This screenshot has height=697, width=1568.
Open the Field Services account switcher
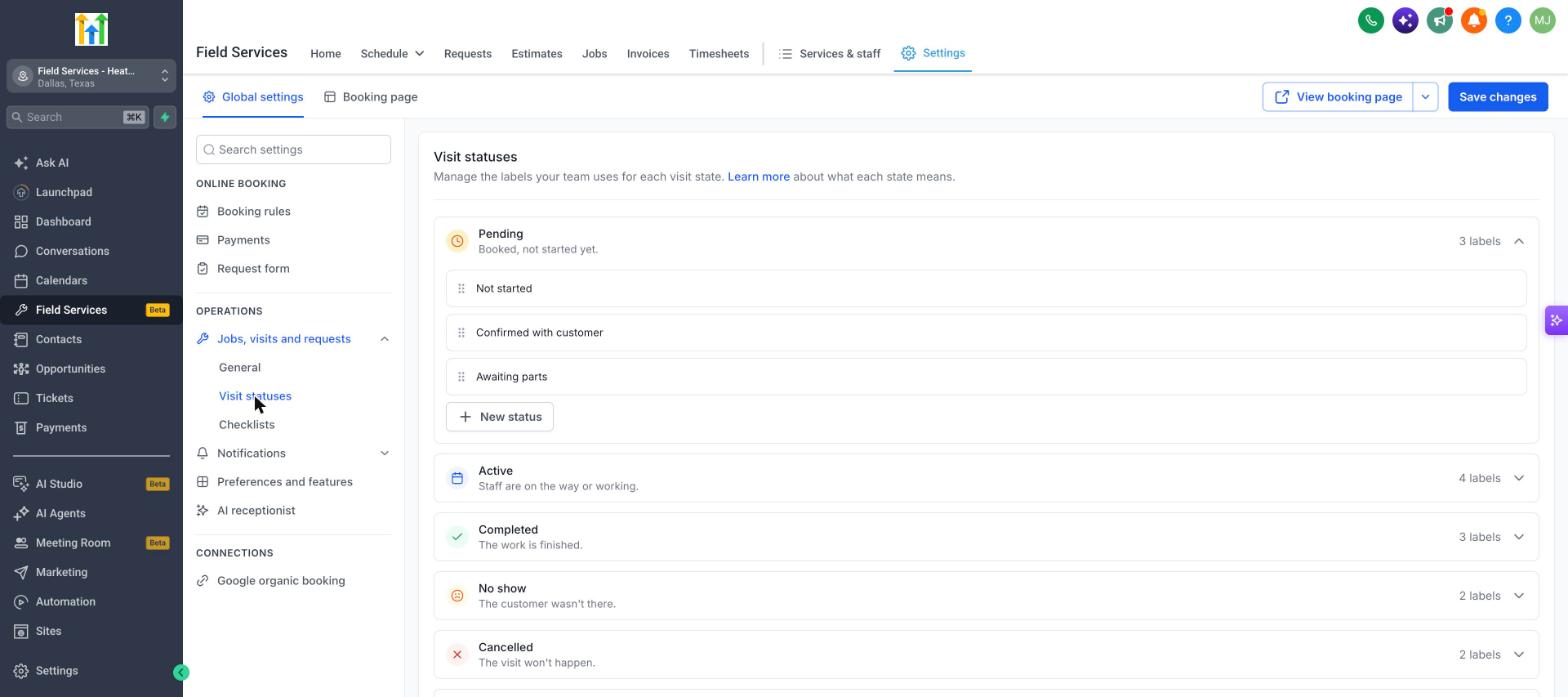pos(91,76)
